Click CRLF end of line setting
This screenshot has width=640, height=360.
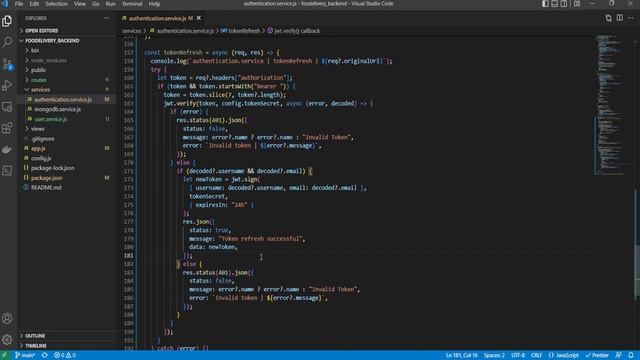point(536,355)
